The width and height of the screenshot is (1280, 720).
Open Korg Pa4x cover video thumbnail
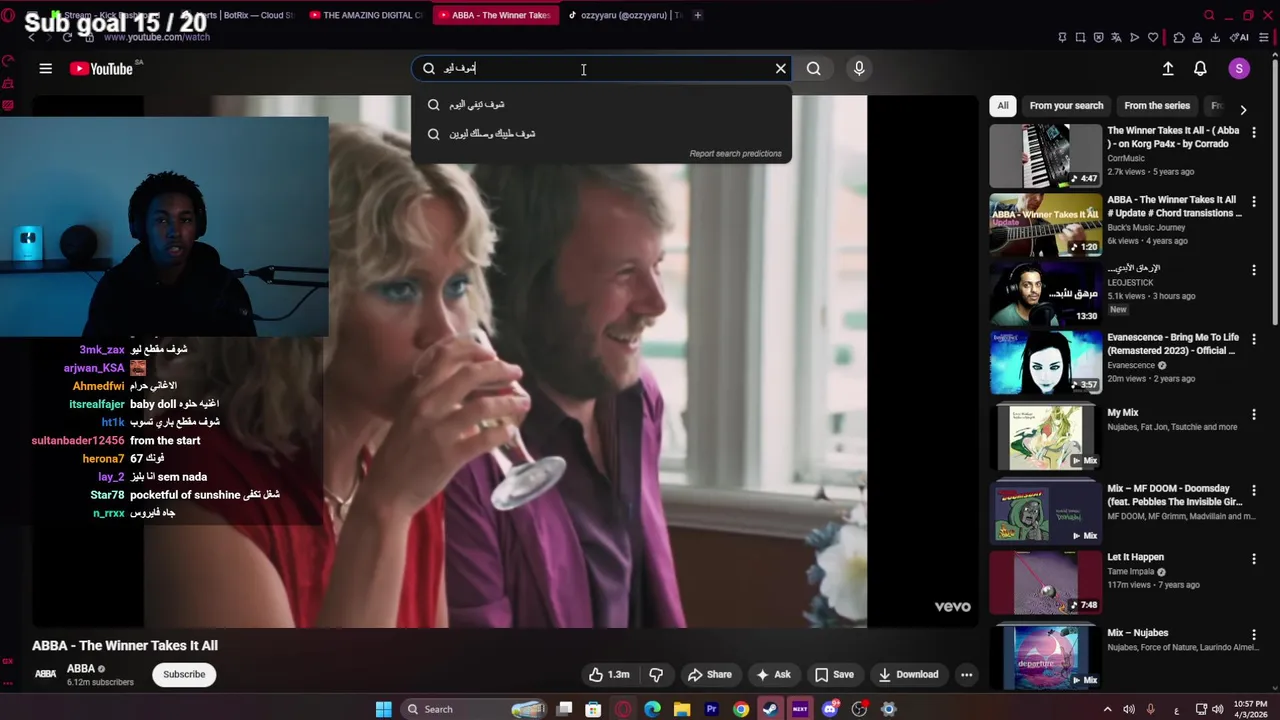(x=1045, y=155)
